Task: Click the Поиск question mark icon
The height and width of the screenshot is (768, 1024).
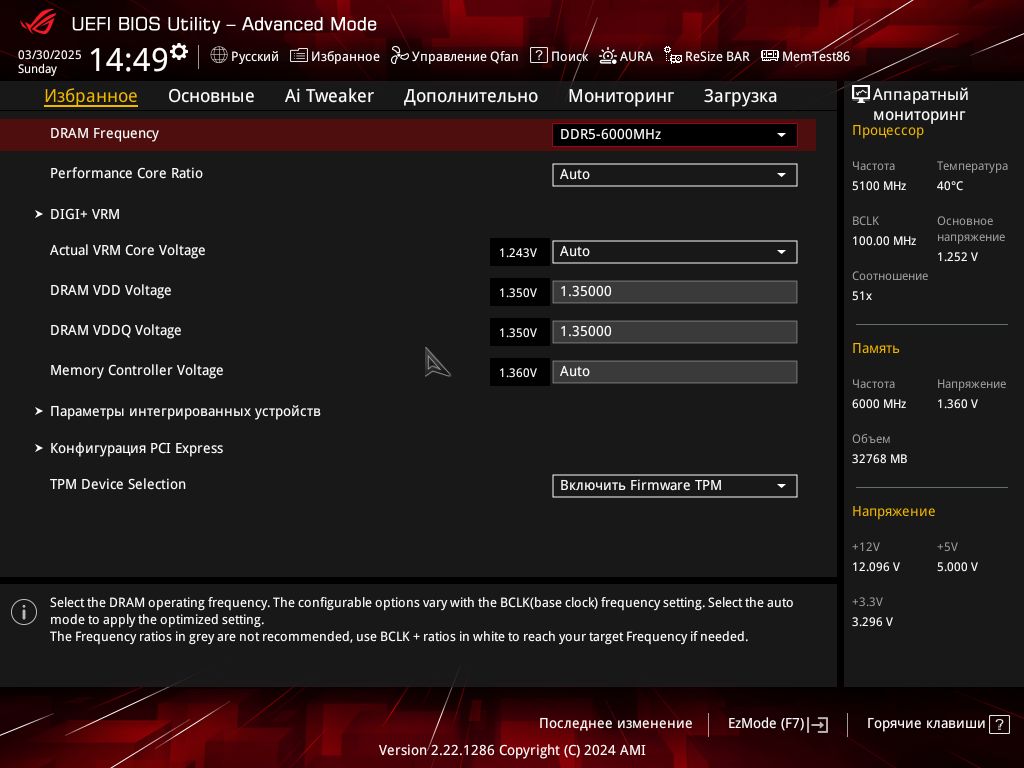Action: [539, 56]
